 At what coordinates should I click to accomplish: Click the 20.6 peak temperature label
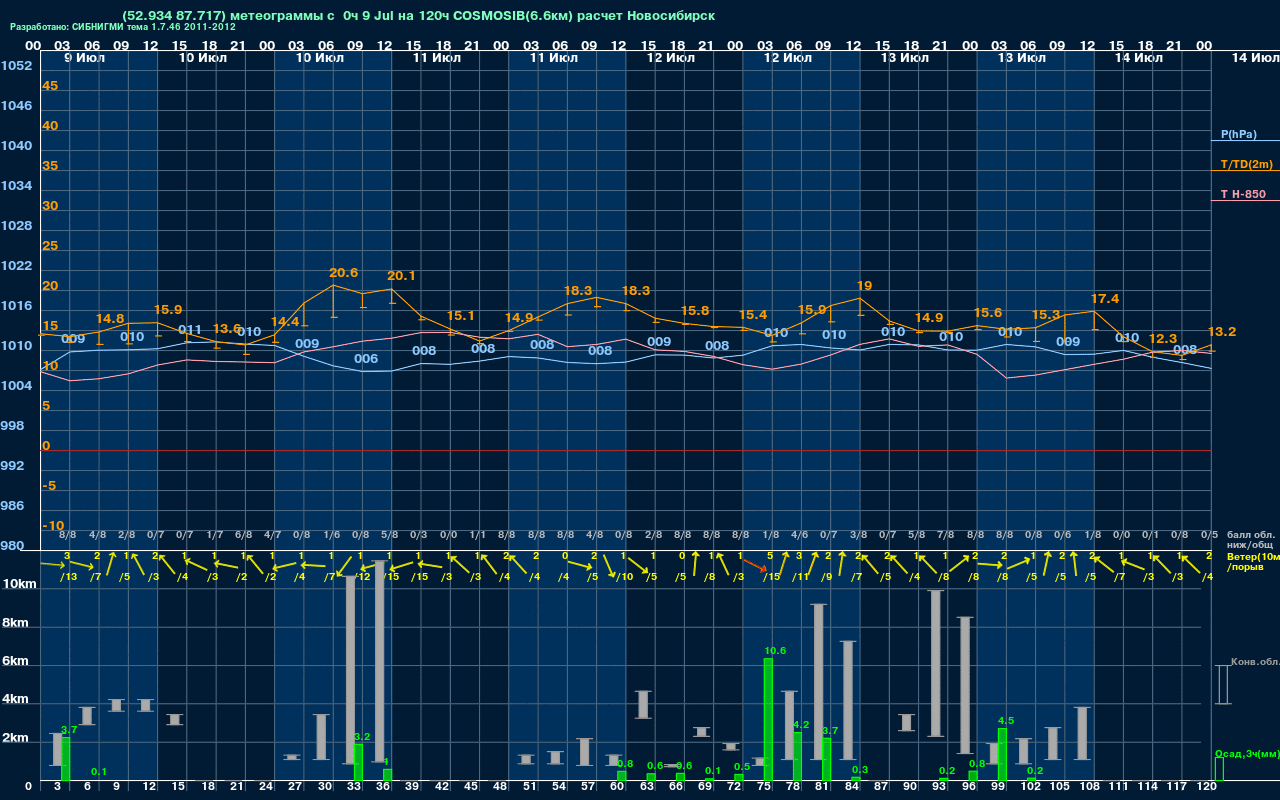(x=343, y=272)
